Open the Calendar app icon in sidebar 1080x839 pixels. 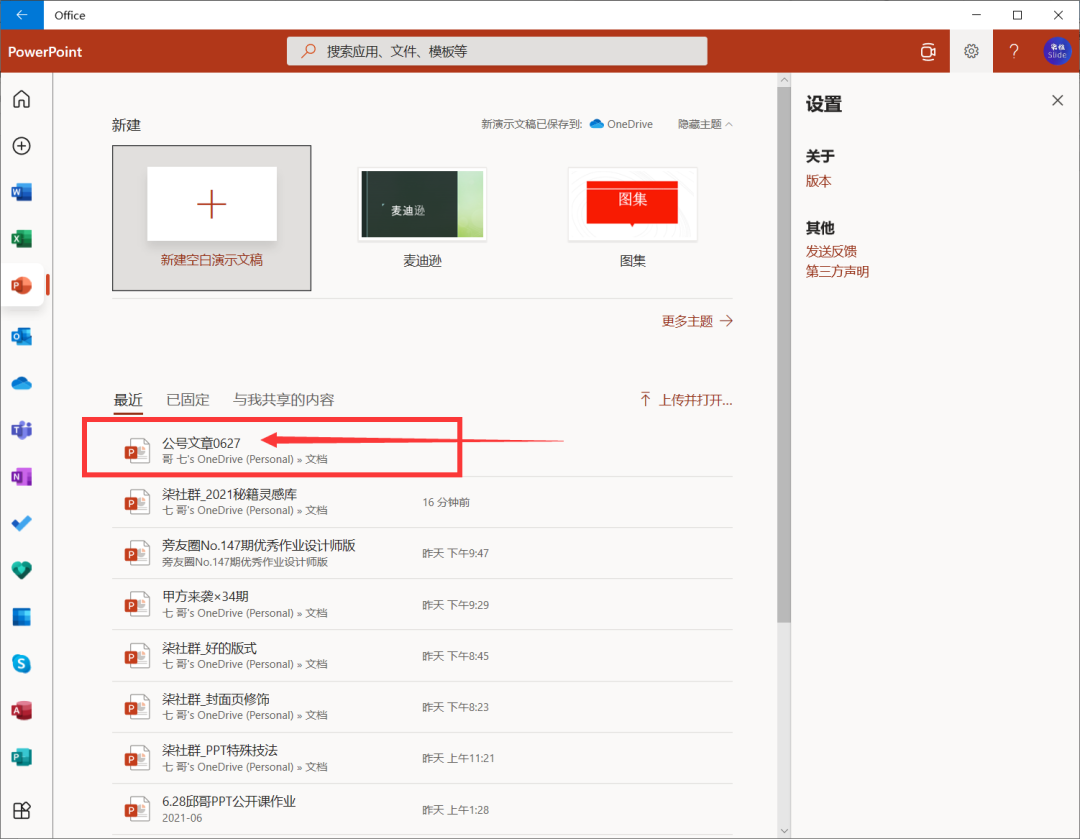pyautogui.click(x=21, y=617)
